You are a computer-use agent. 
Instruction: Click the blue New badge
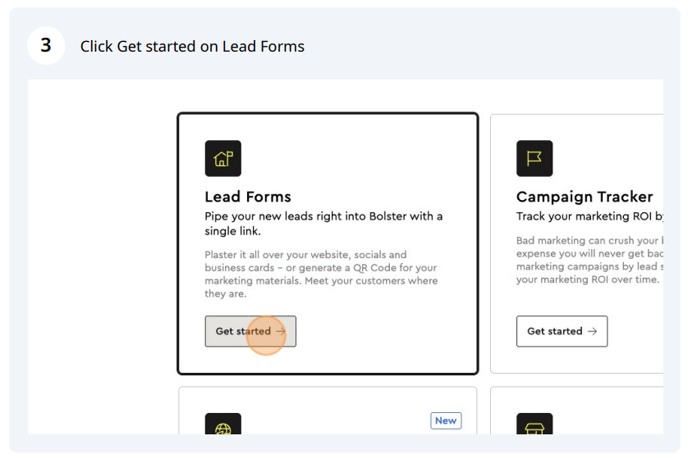tap(446, 421)
